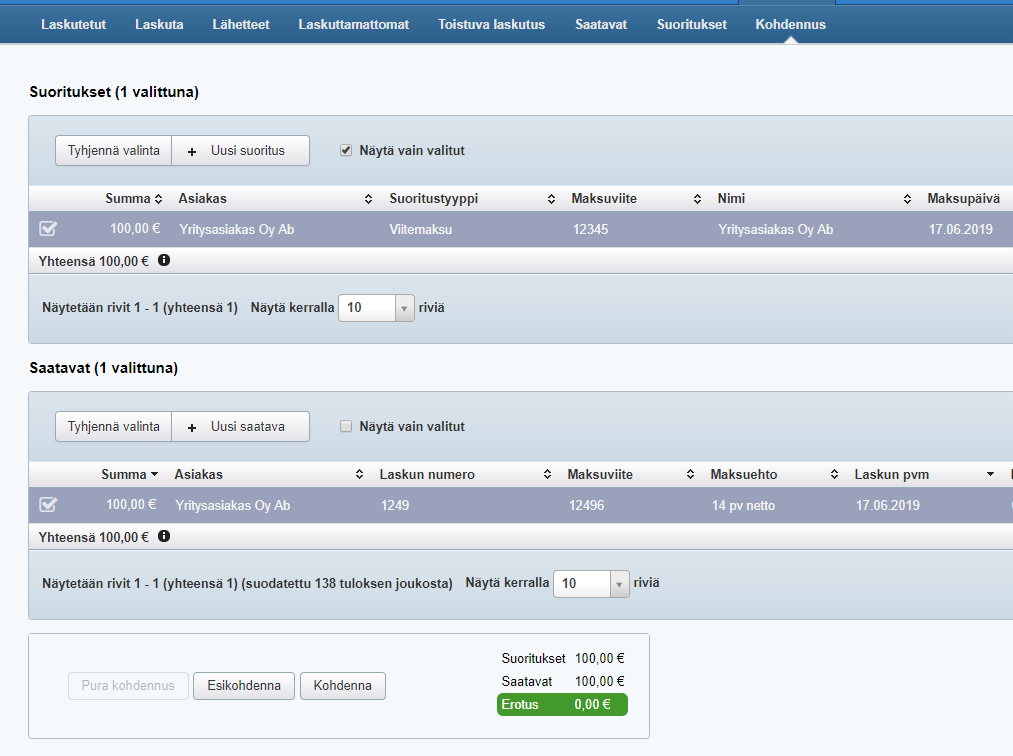Uncheck 'Näytä vain valitut' for Suoritukset
1013x756 pixels.
[x=346, y=151]
